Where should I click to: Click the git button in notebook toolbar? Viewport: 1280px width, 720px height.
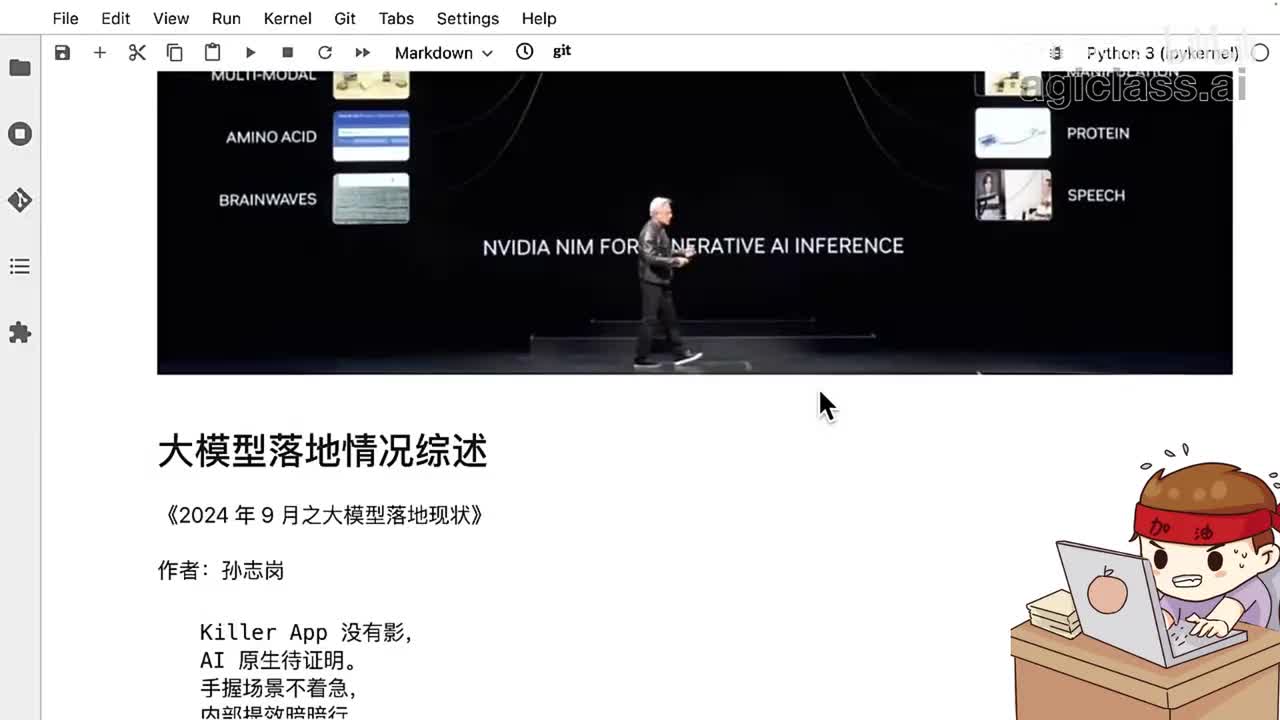(562, 51)
